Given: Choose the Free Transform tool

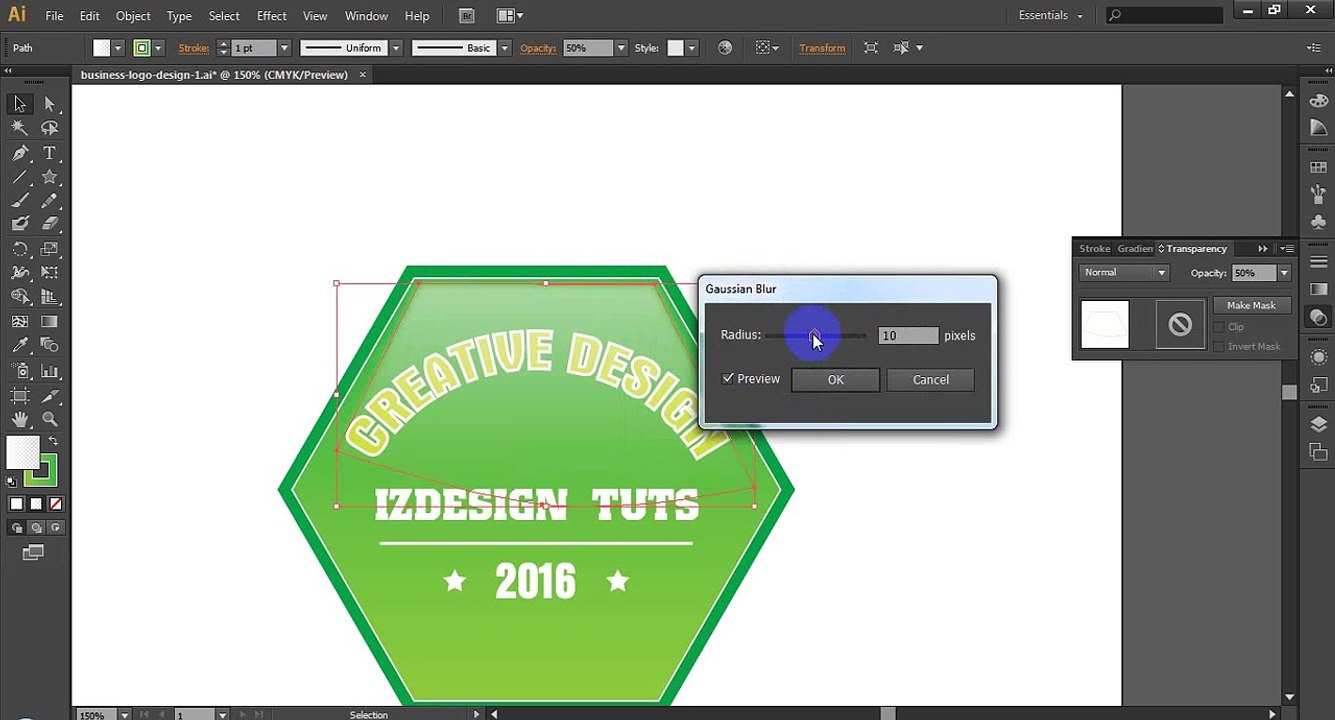Looking at the screenshot, I should click(x=49, y=273).
